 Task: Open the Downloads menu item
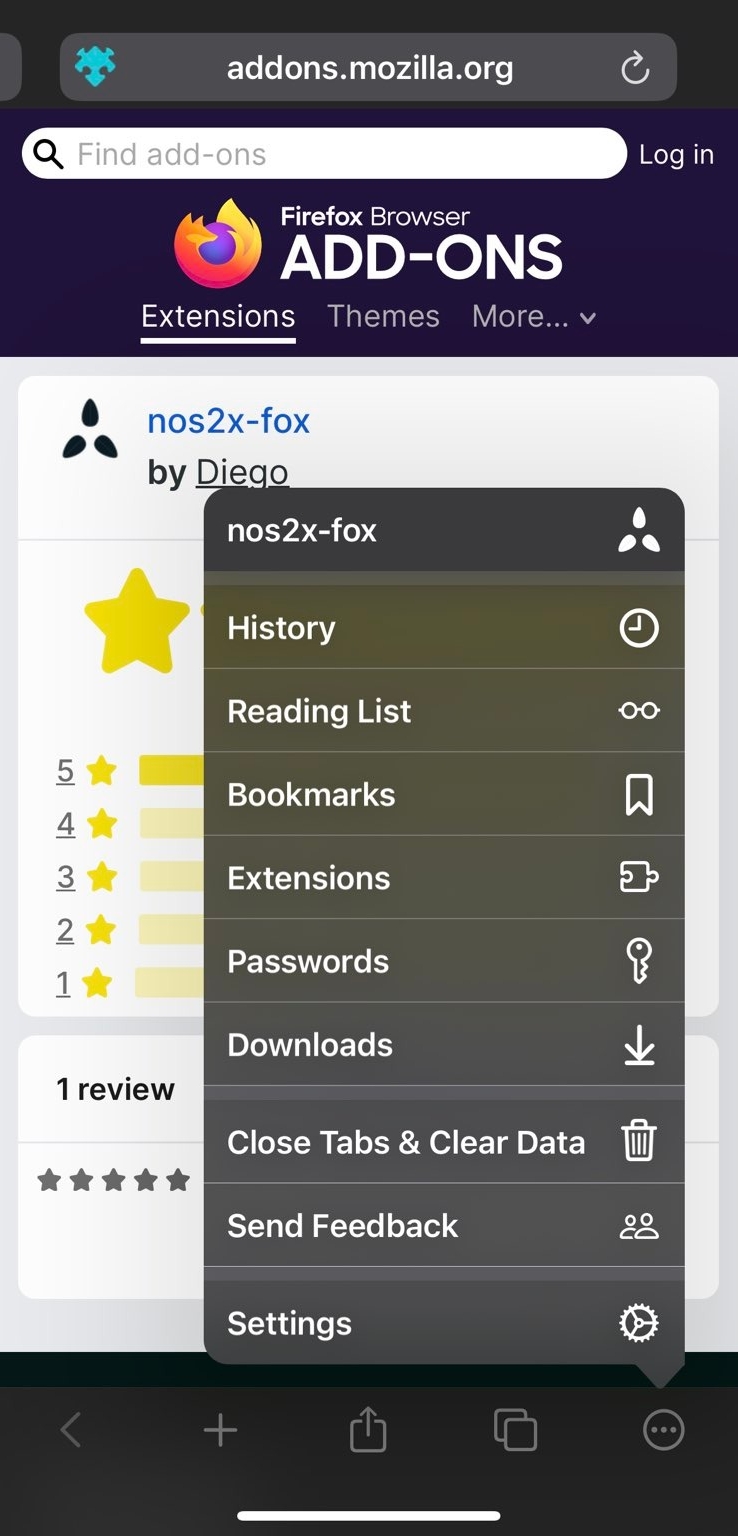[444, 1045]
